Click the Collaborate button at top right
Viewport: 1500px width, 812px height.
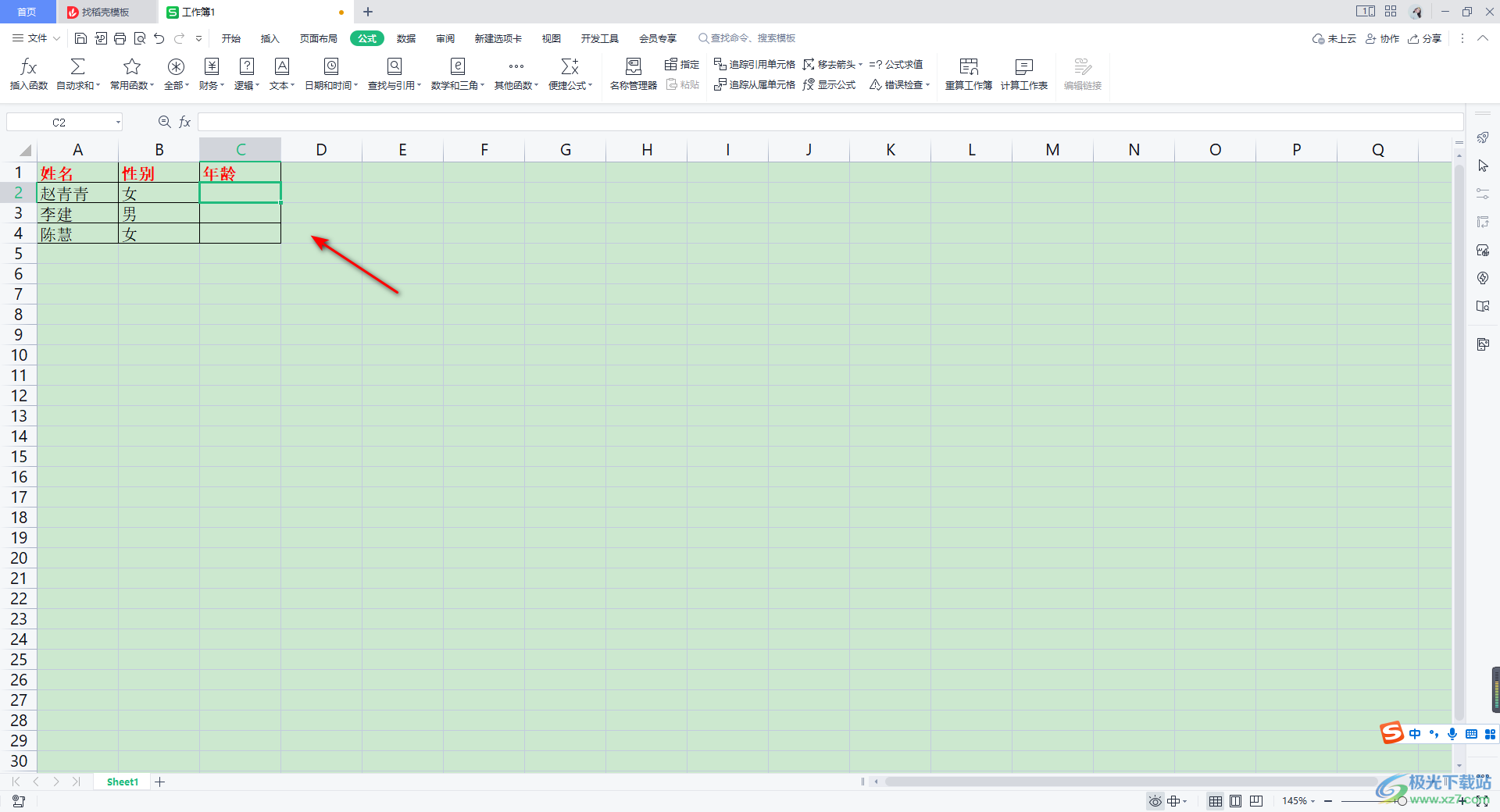1382,38
